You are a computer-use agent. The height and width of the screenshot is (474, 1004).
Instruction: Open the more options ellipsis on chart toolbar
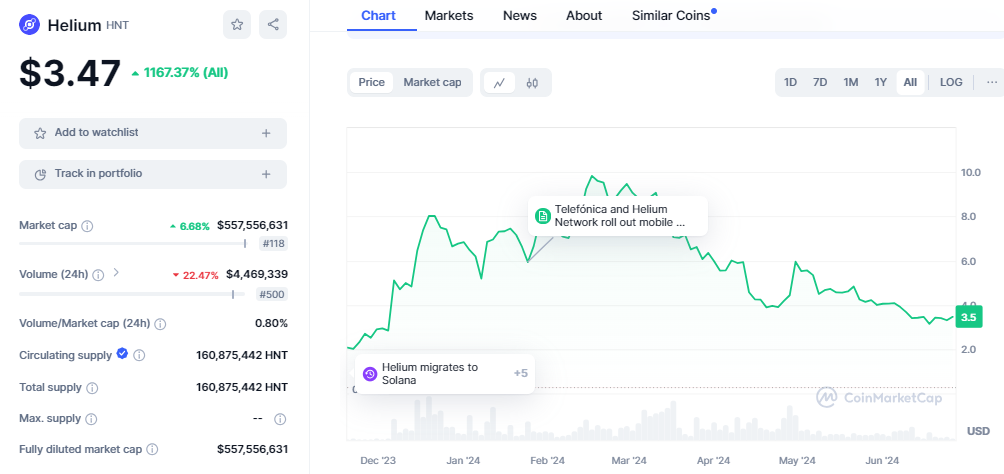(x=992, y=82)
